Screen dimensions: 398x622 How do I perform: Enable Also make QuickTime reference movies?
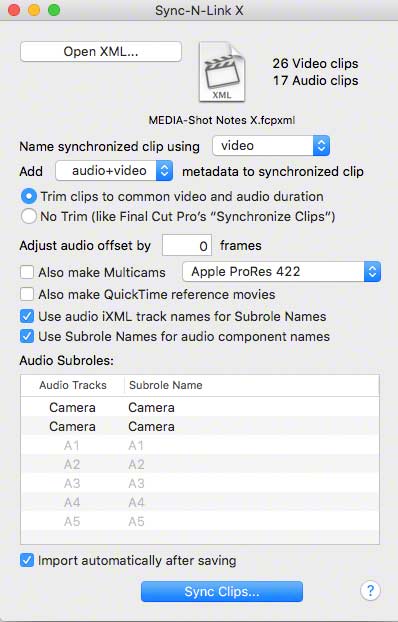point(27,294)
